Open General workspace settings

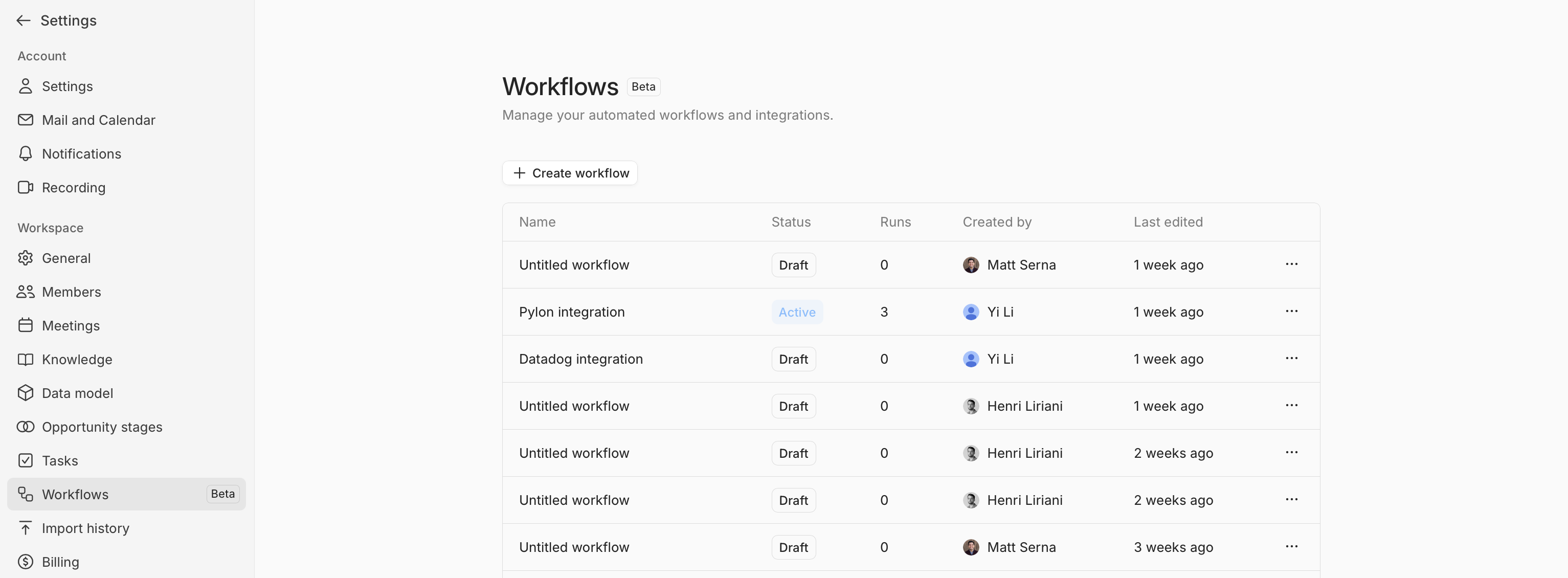[x=127, y=258]
